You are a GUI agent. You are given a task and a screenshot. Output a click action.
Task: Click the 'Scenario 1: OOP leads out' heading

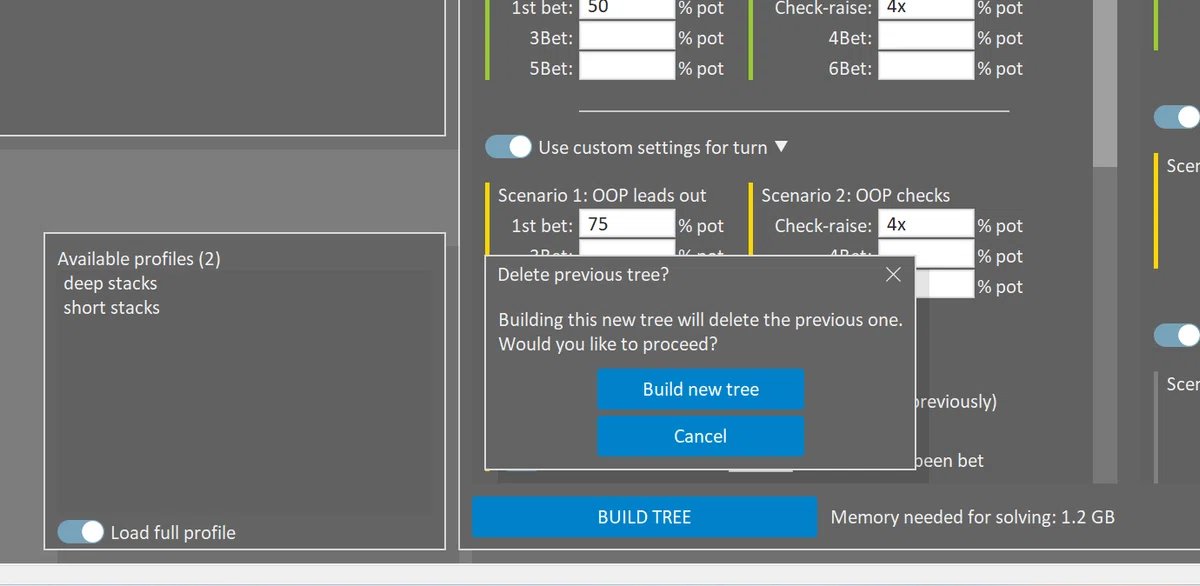[602, 195]
